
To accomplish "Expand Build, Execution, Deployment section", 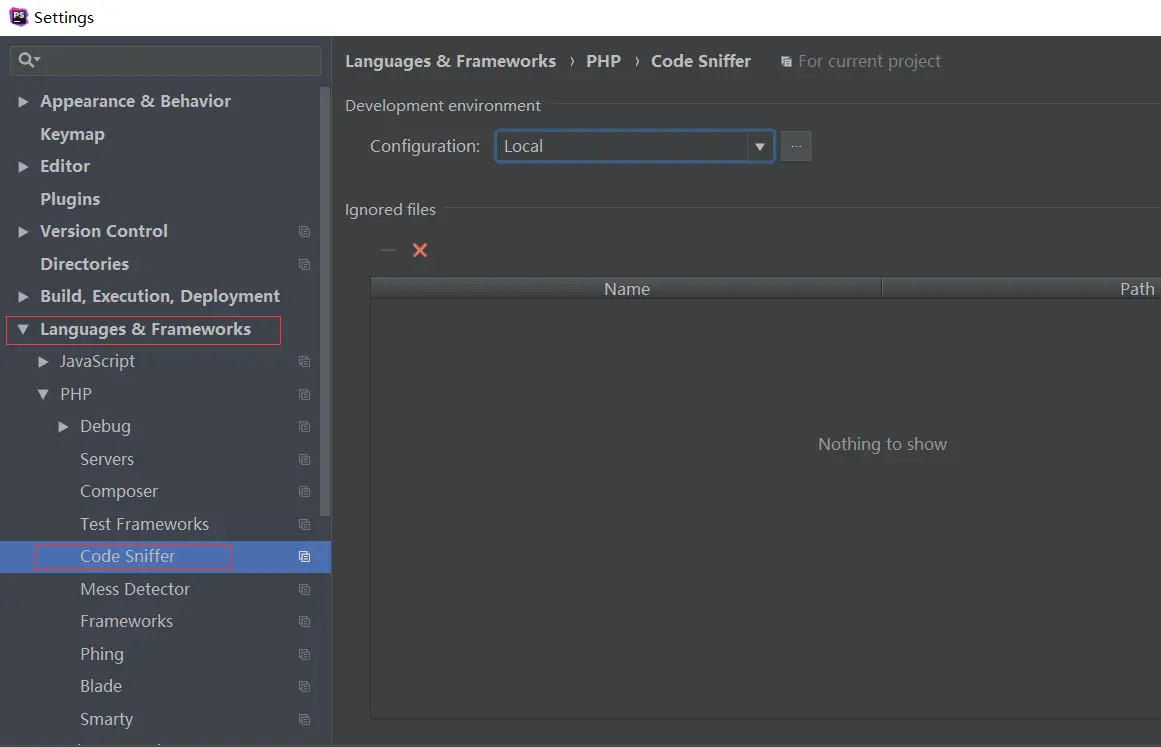I will [x=23, y=297].
